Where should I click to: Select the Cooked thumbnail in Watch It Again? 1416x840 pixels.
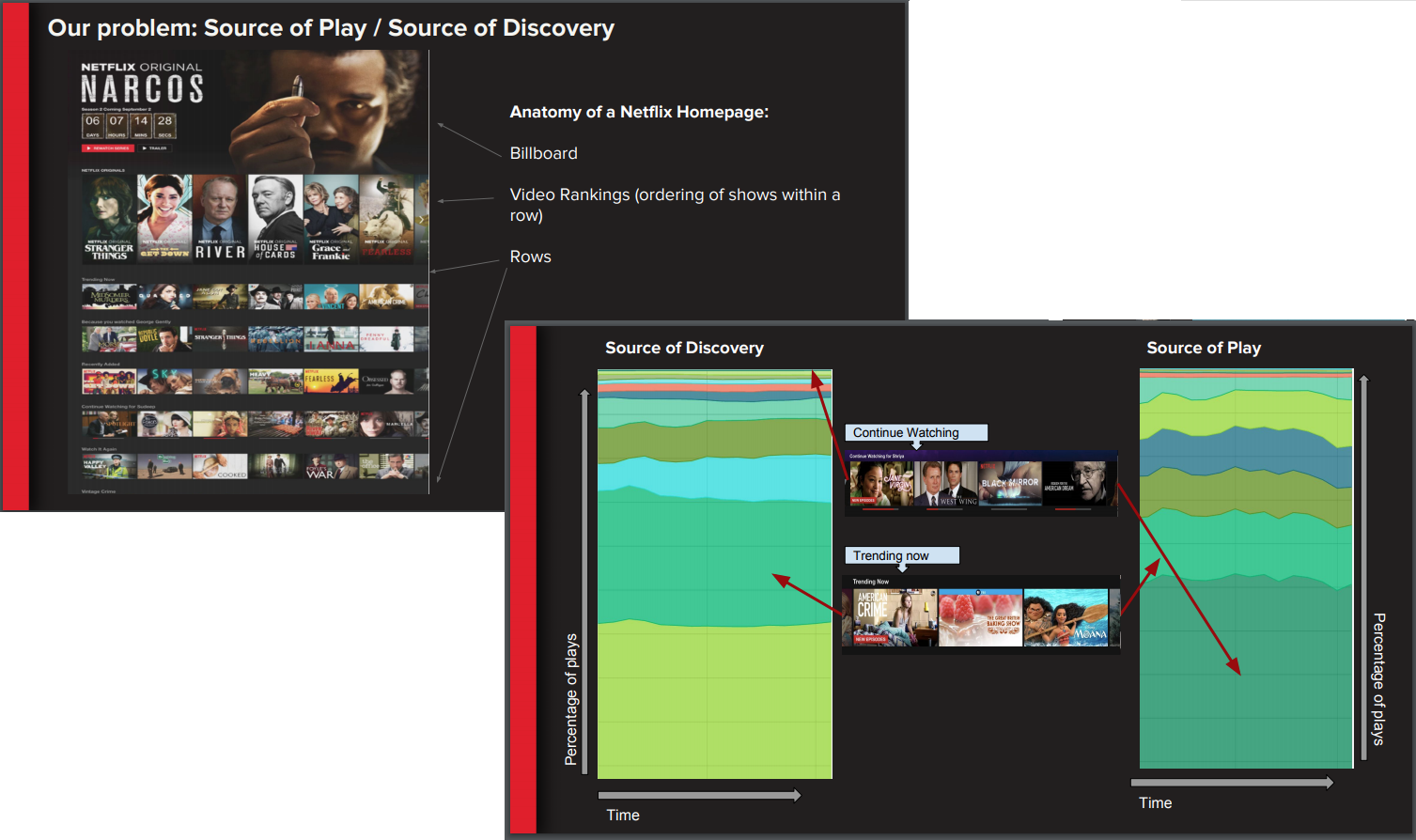[220, 466]
